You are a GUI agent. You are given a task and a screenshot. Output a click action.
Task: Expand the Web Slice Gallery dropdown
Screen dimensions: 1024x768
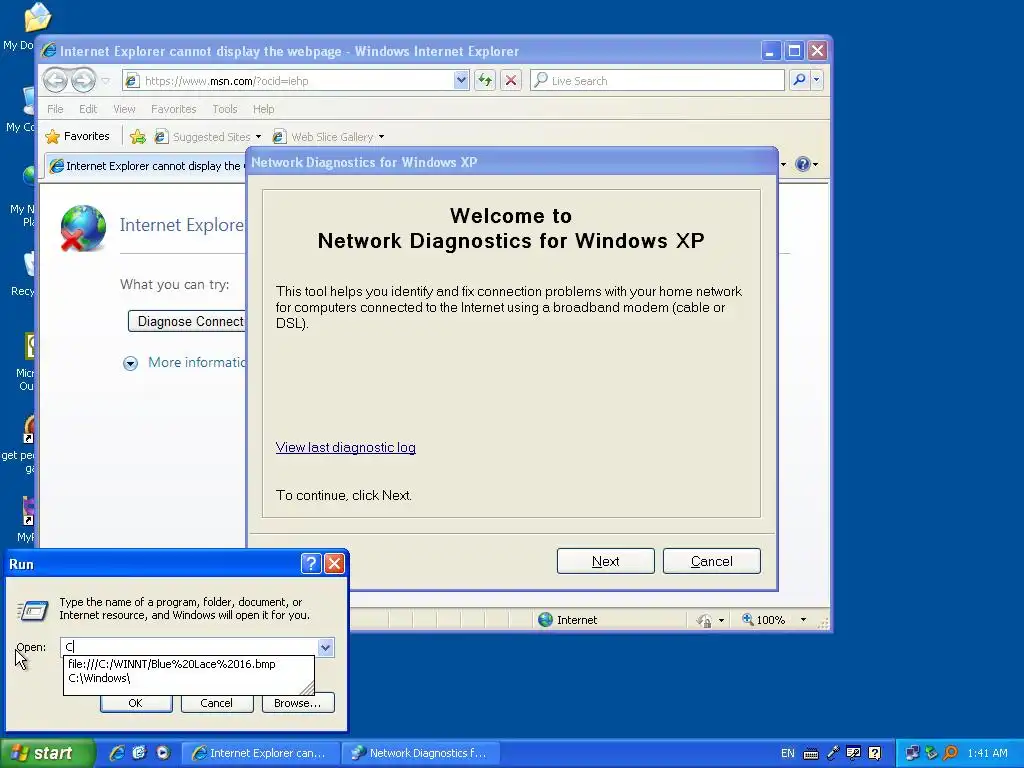(381, 136)
